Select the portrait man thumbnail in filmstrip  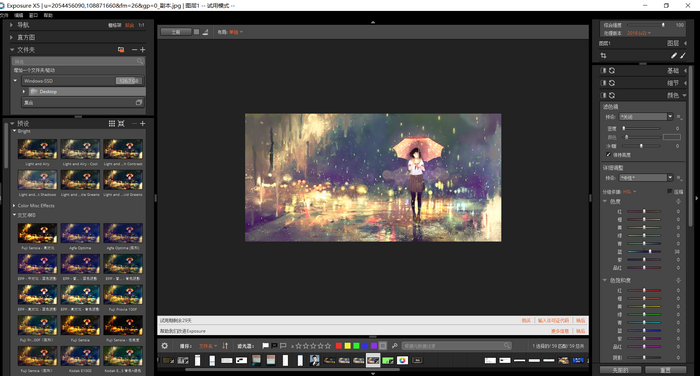point(315,360)
